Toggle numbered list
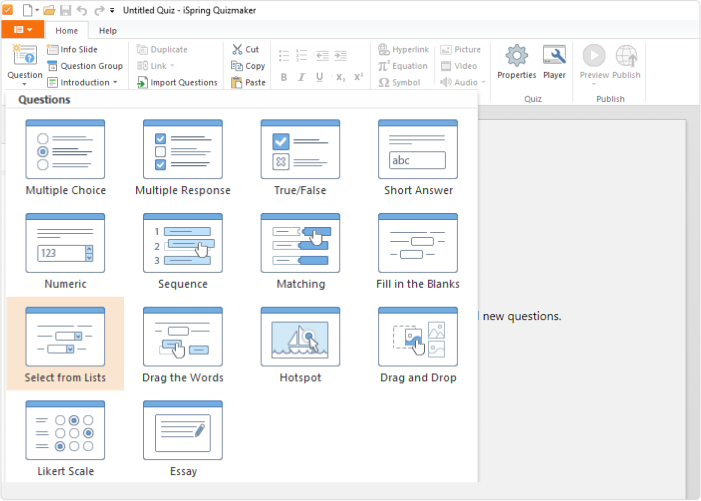 302,55
